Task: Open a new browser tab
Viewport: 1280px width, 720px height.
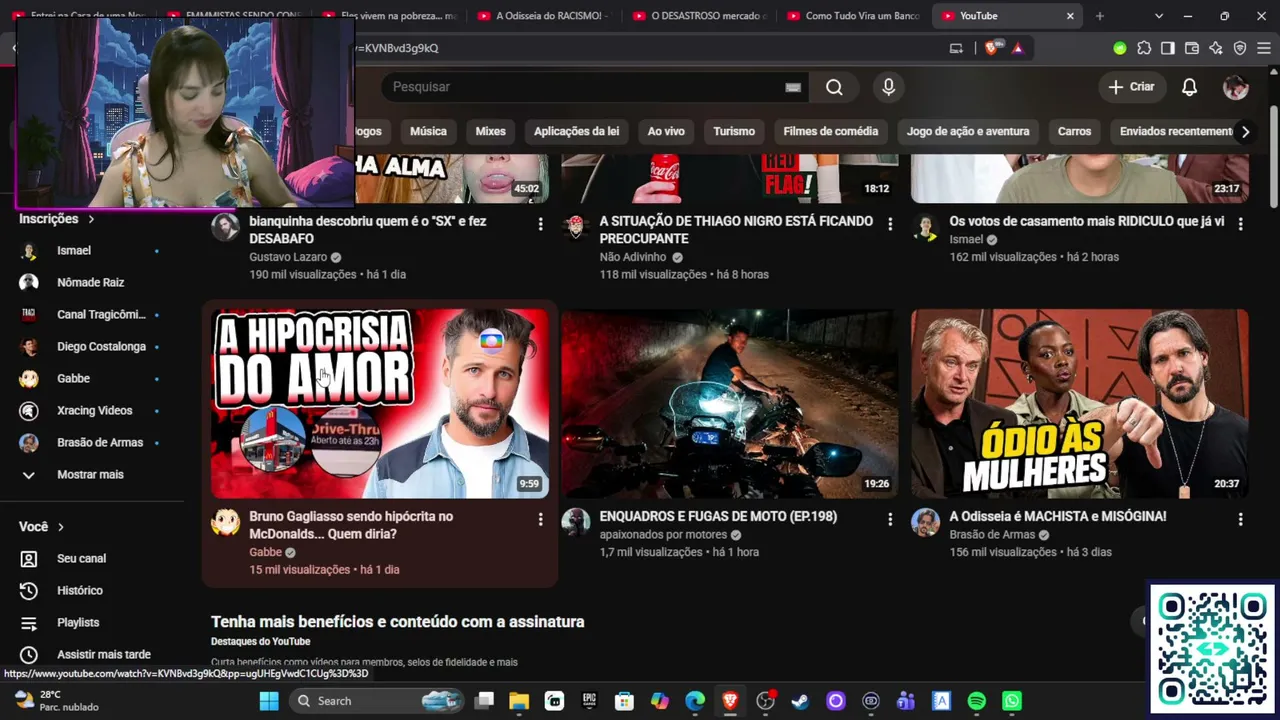Action: click(x=1100, y=16)
